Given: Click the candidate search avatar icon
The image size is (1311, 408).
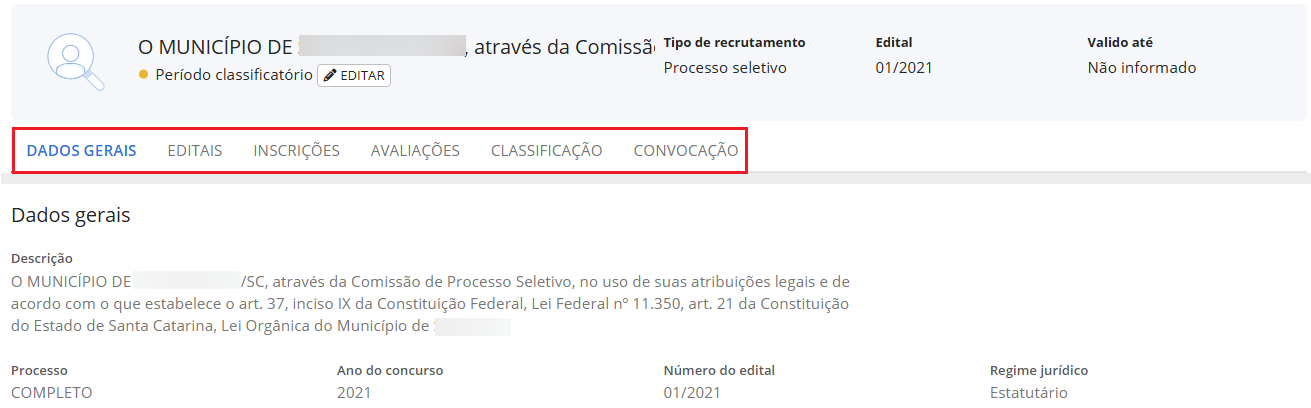Looking at the screenshot, I should click(x=76, y=62).
